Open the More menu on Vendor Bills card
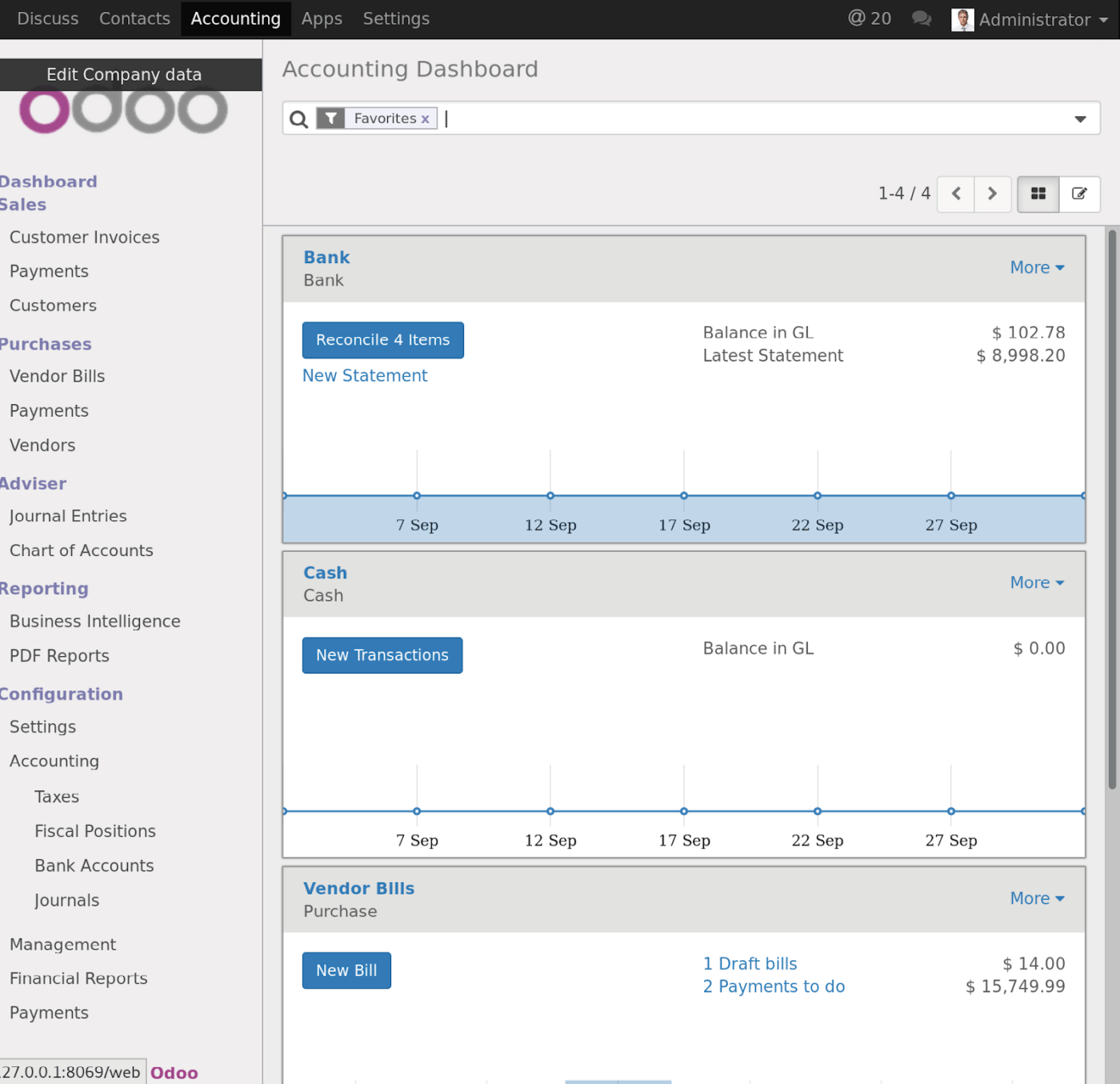1120x1084 pixels. (1037, 898)
